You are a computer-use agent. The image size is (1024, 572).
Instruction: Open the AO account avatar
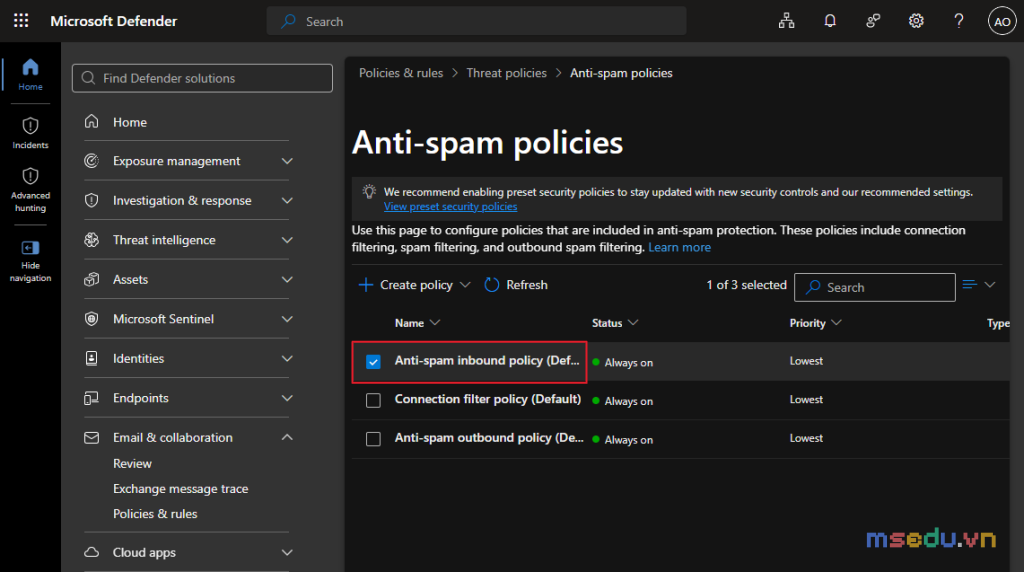pyautogui.click(x=1002, y=21)
